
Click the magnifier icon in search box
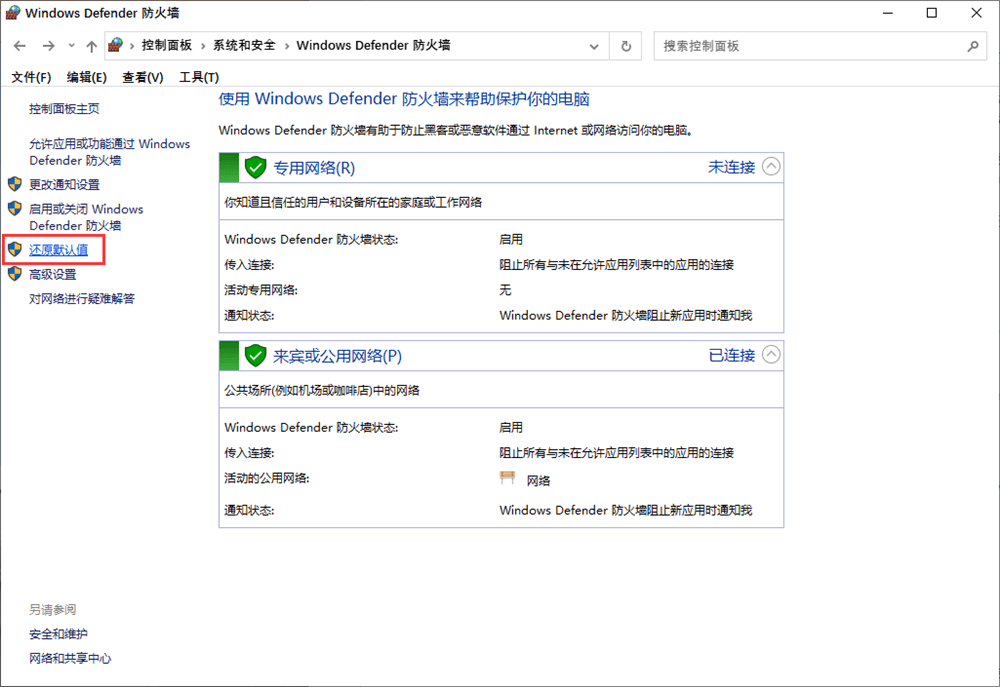tap(974, 46)
